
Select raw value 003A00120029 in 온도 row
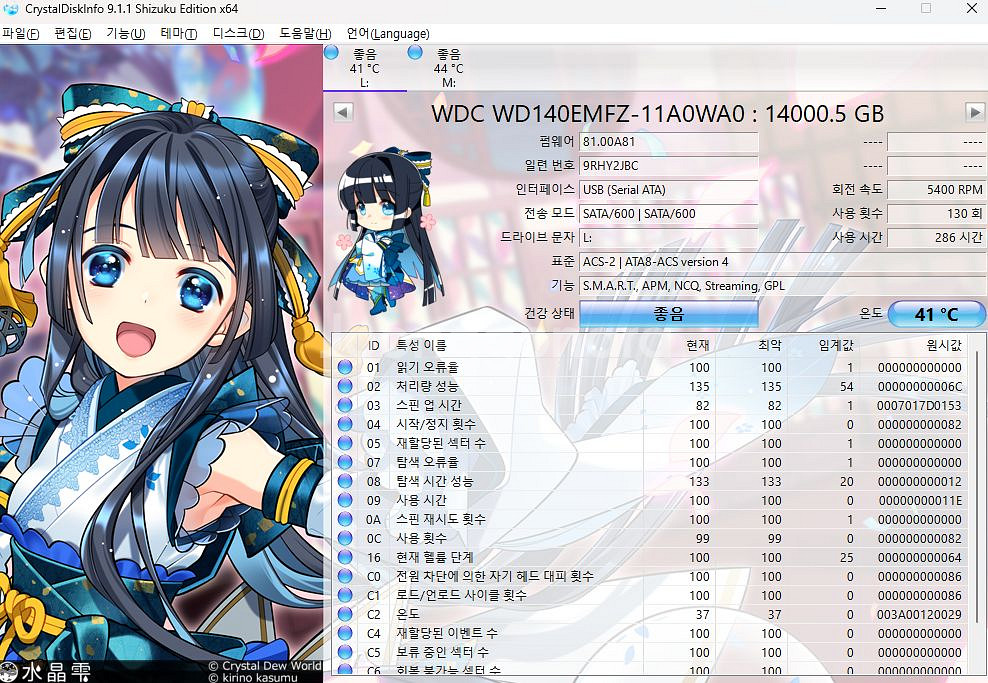tap(919, 614)
